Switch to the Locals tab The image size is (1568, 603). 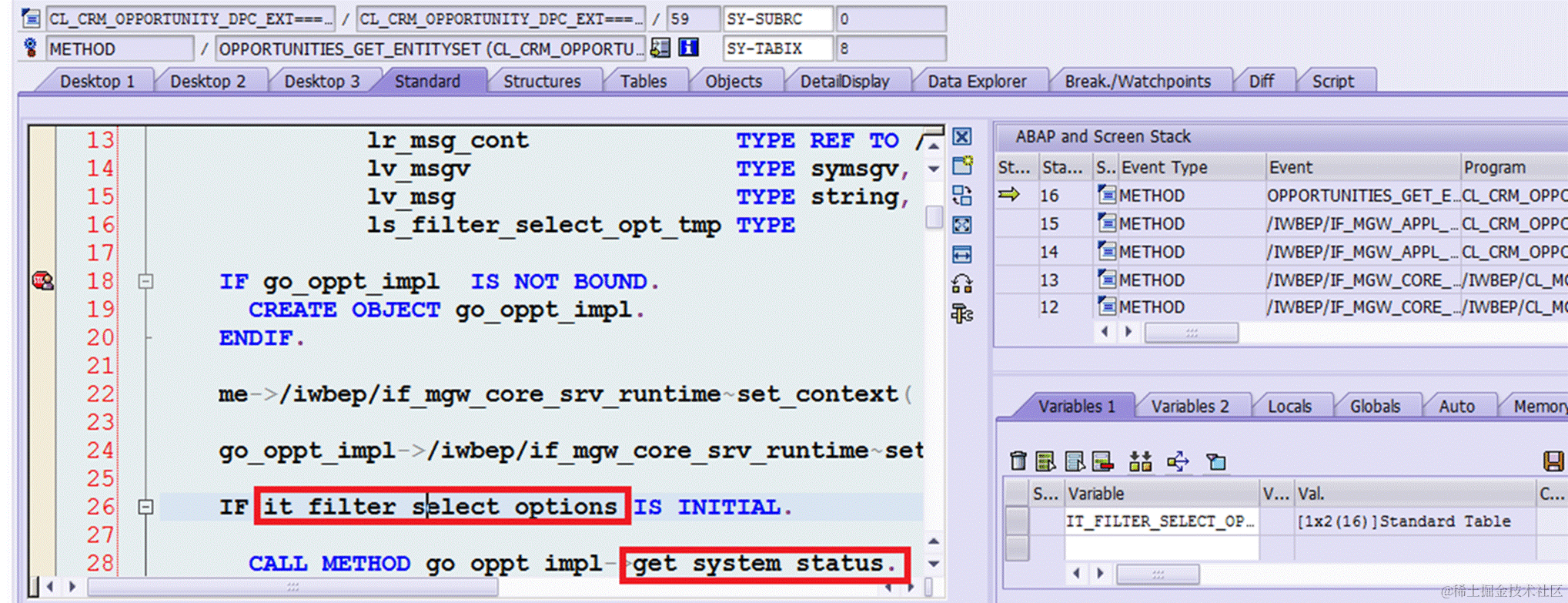[x=1289, y=406]
